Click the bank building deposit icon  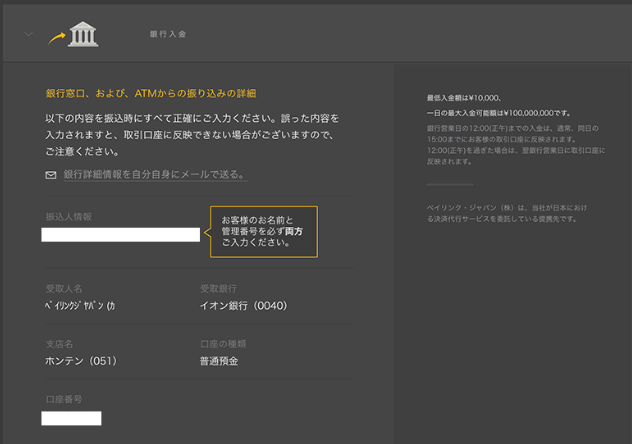coord(83,34)
